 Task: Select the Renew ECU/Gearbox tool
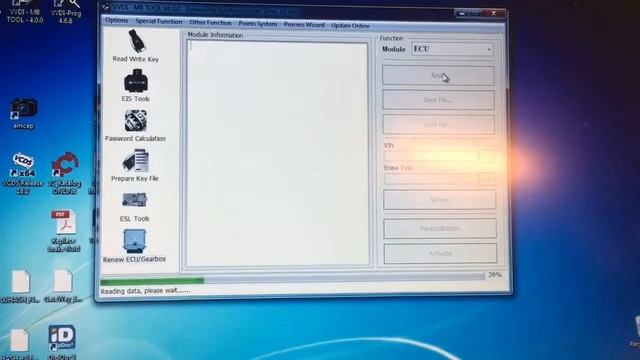pos(134,246)
